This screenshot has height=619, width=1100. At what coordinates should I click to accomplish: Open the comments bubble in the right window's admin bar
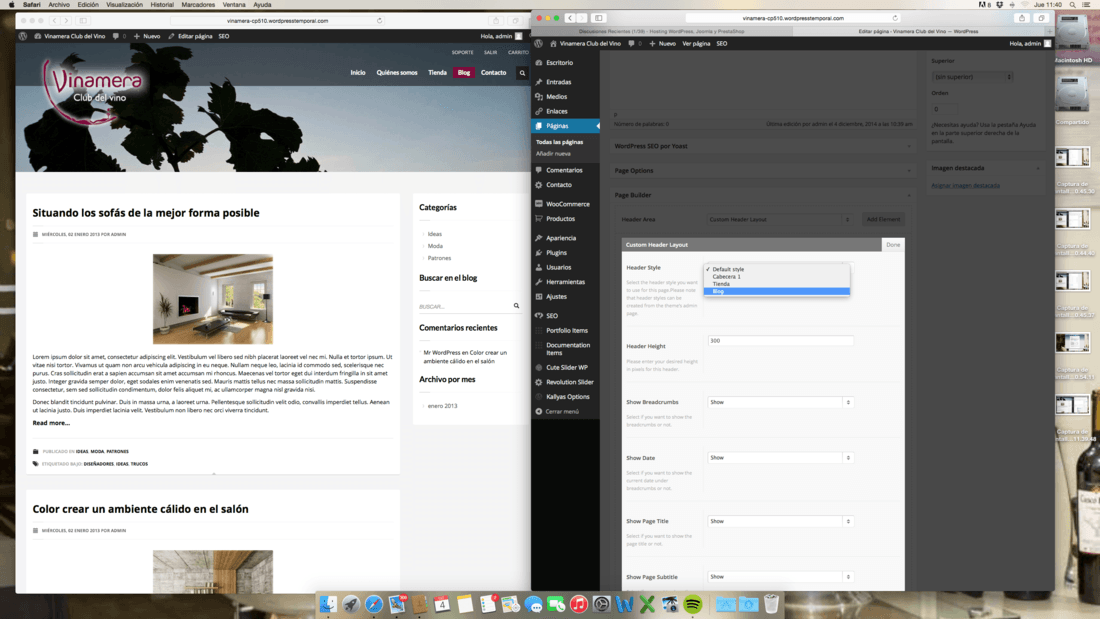(631, 44)
